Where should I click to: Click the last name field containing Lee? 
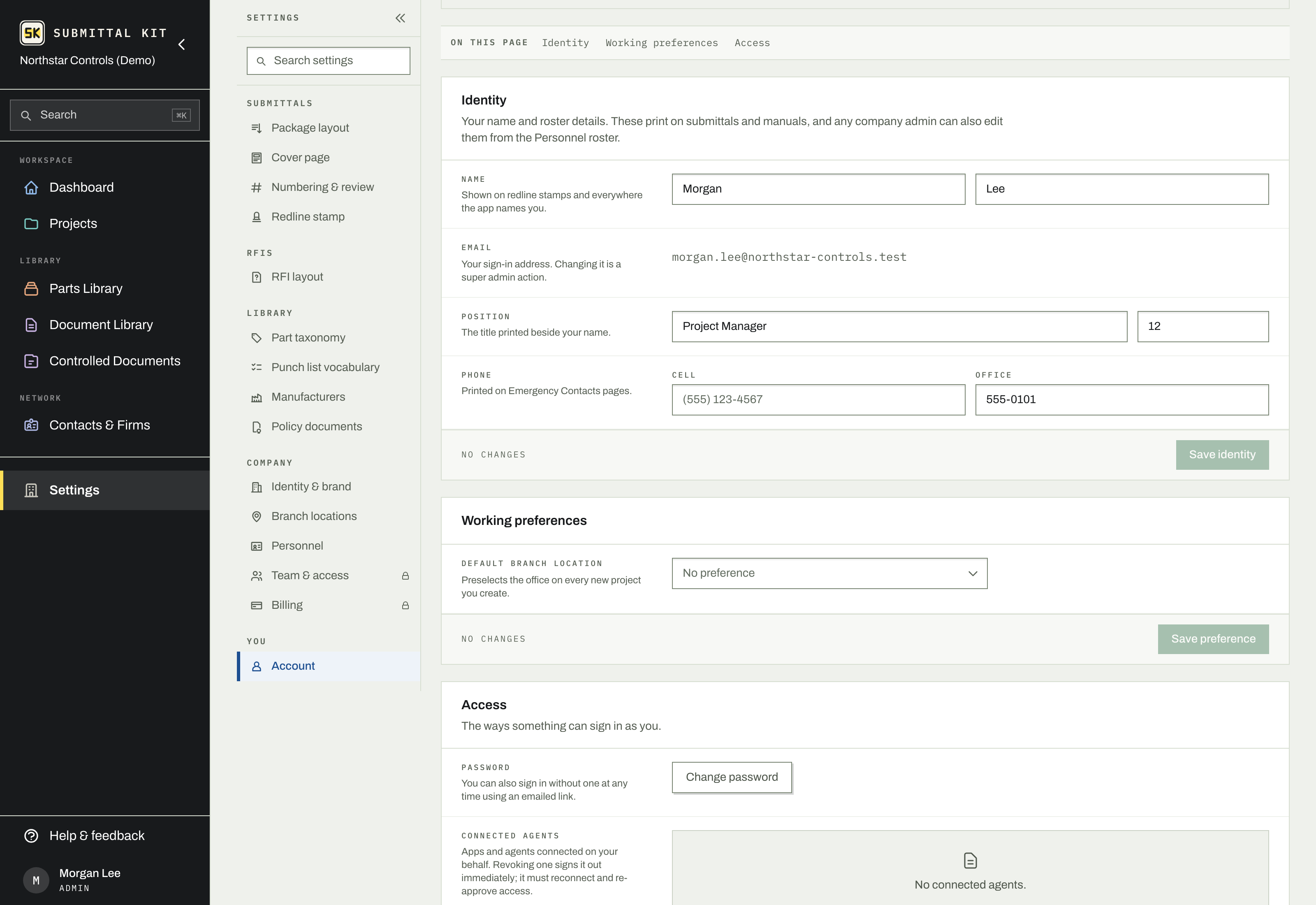[1121, 189]
